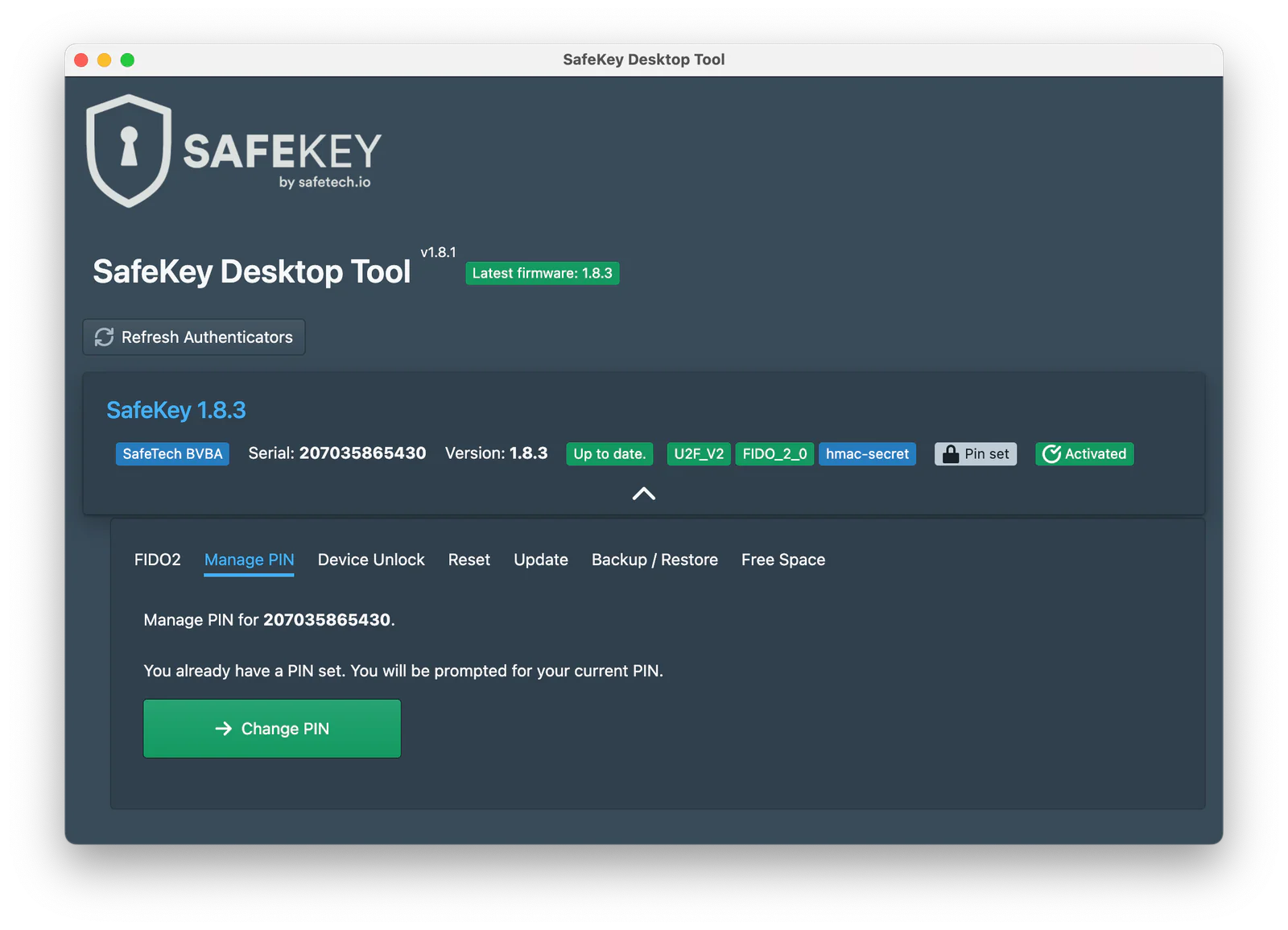The width and height of the screenshot is (1288, 930).
Task: Click the FIDO_2_0 badge
Action: pos(774,454)
